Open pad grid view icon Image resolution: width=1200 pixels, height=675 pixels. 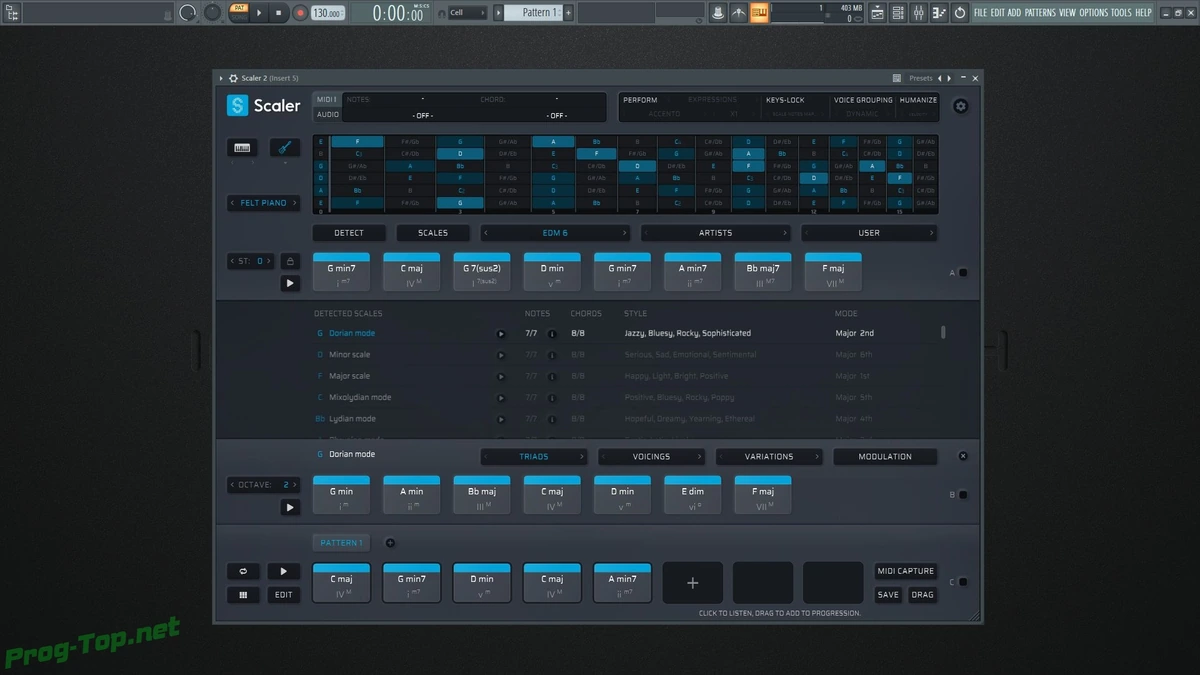pos(242,594)
